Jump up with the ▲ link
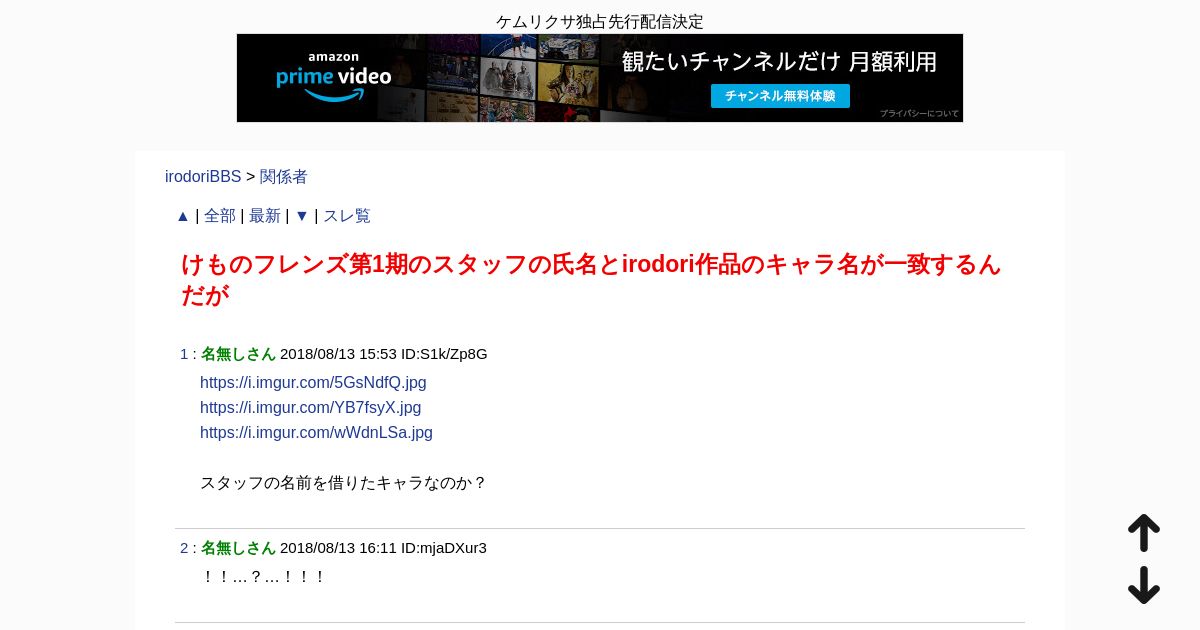Viewport: 1200px width, 630px height. pos(183,216)
